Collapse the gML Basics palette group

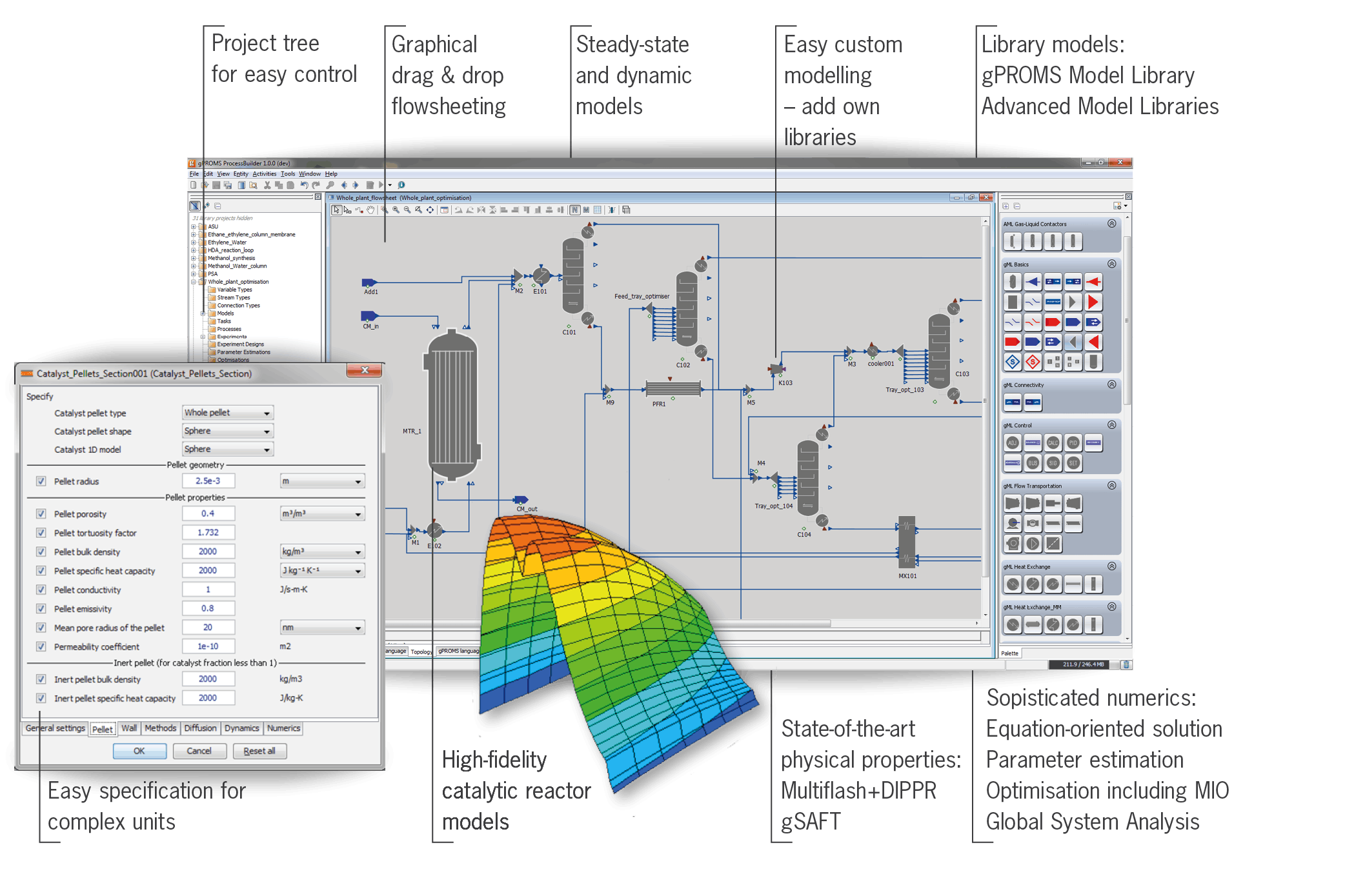click(1111, 264)
